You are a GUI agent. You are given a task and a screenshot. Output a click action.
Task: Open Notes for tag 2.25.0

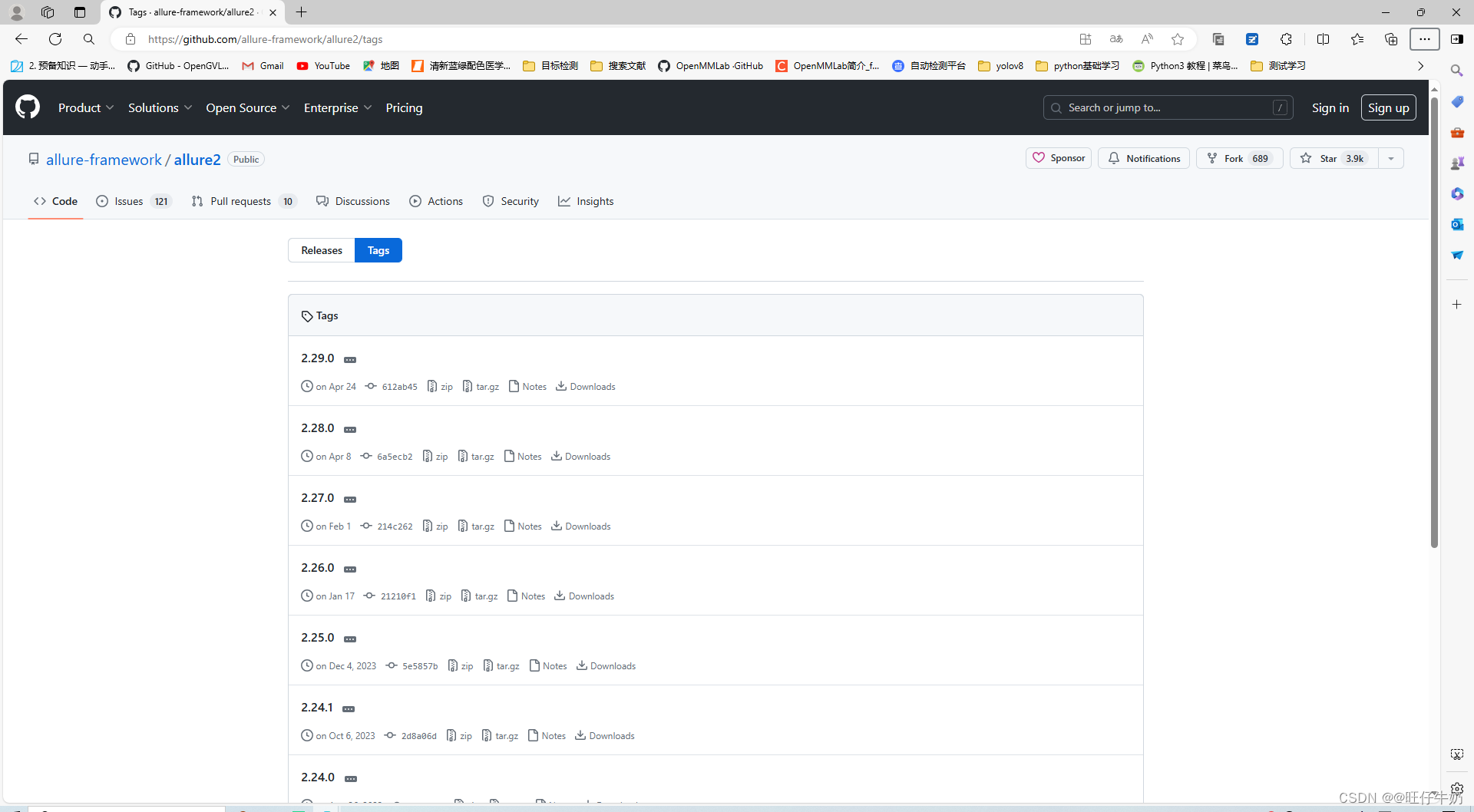(x=548, y=666)
